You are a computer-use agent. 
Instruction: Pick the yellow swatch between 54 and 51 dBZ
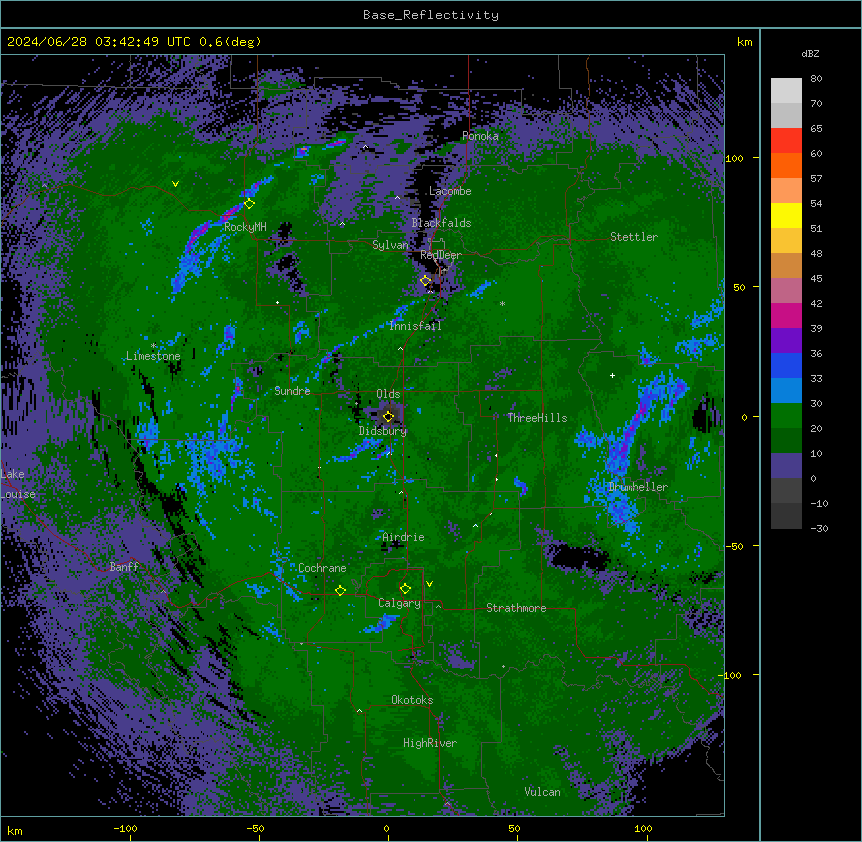coord(786,215)
